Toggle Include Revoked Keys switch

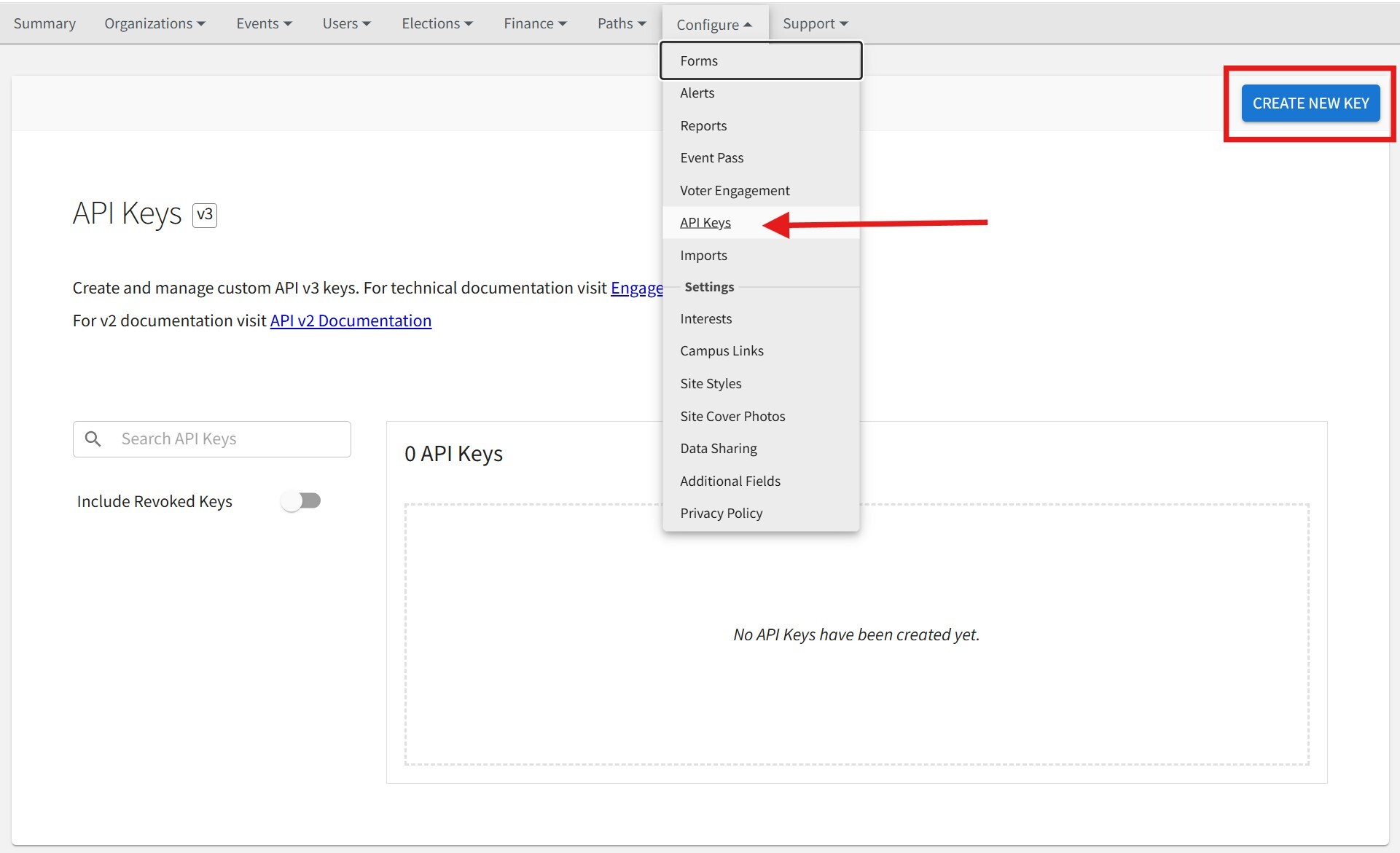coord(301,501)
